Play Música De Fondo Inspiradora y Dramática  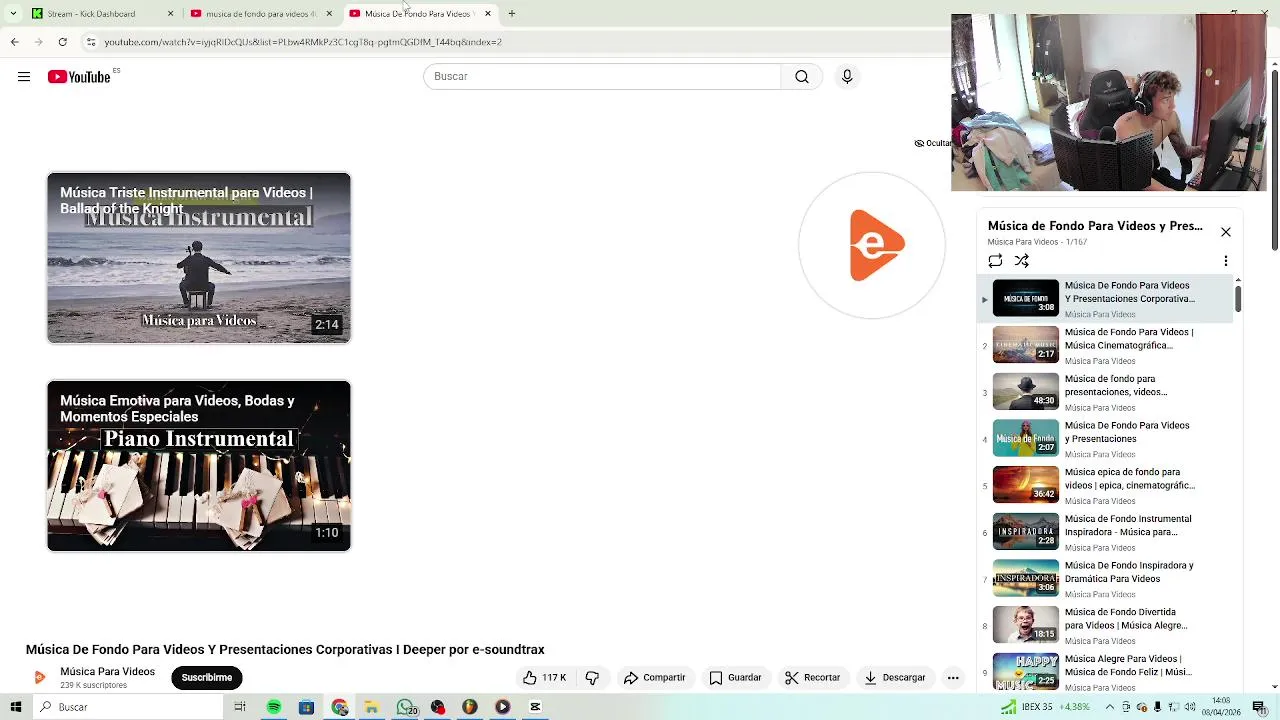coord(1105,579)
